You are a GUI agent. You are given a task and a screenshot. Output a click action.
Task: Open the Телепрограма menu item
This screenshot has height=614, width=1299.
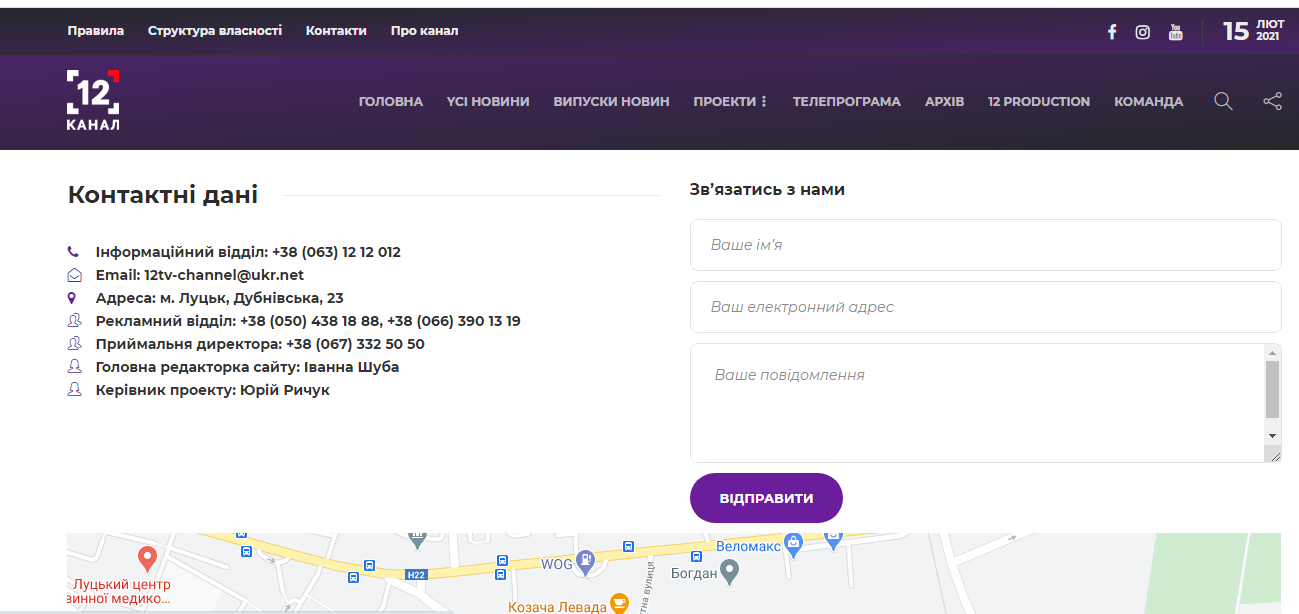click(846, 101)
